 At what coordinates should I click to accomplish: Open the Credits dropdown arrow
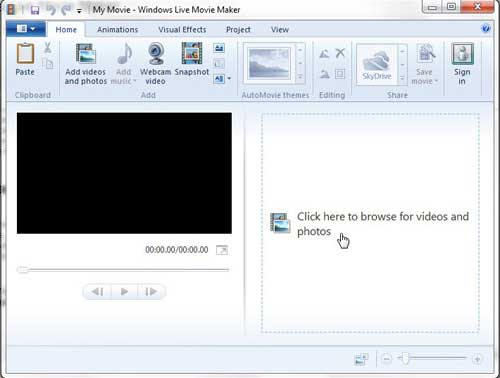coord(229,79)
